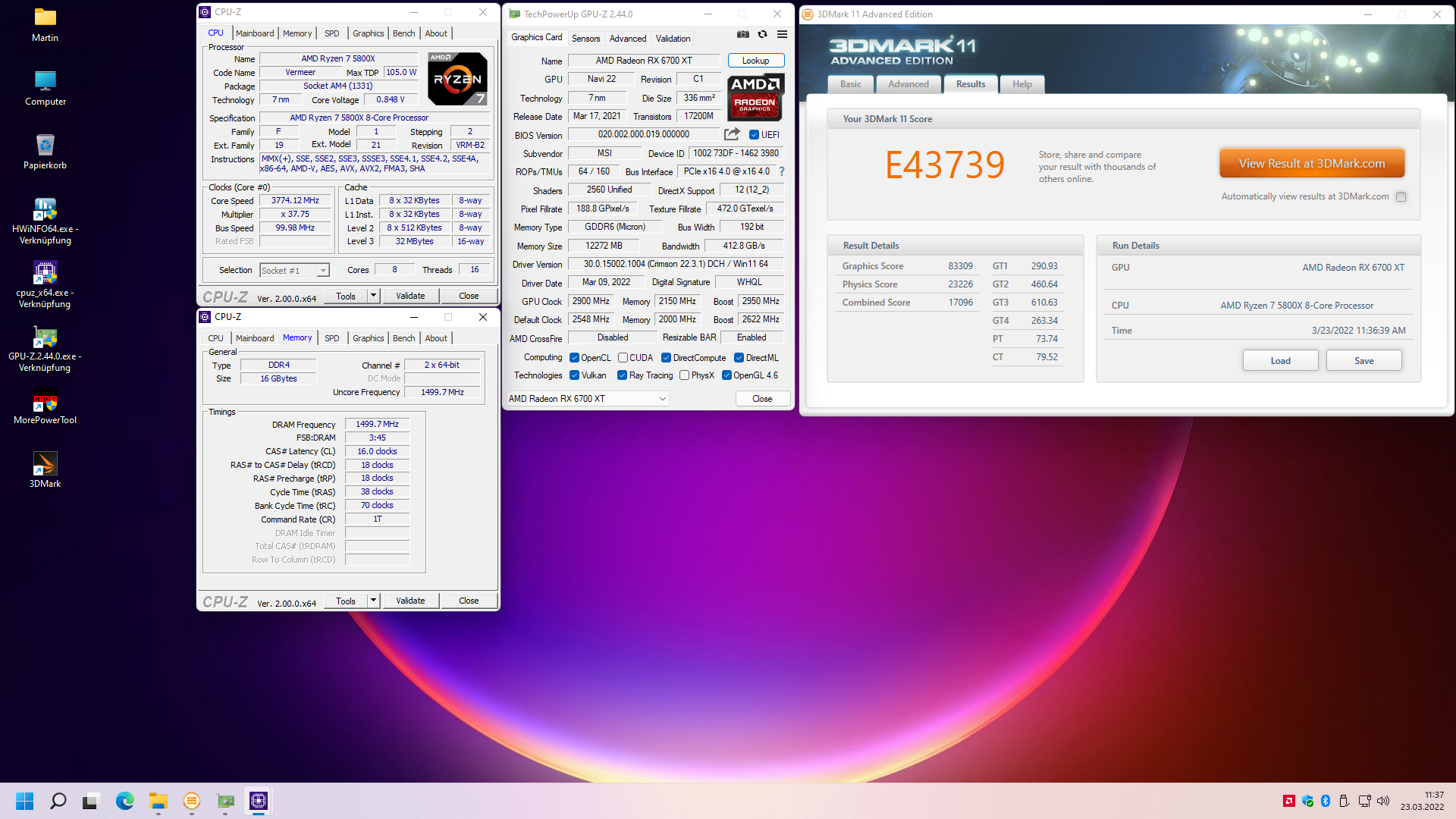Screen dimensions: 1456x819
Task: Enable automatically view results at 3DMark.com
Action: point(1401,196)
